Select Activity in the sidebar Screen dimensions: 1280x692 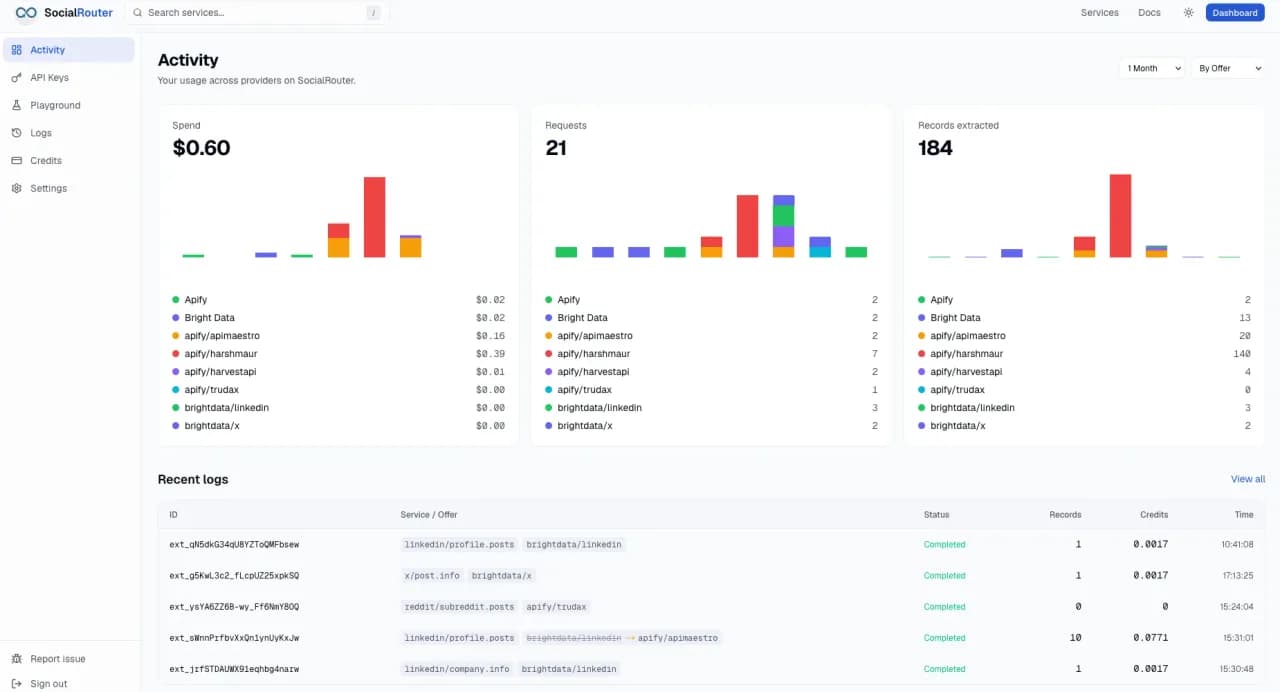point(69,50)
